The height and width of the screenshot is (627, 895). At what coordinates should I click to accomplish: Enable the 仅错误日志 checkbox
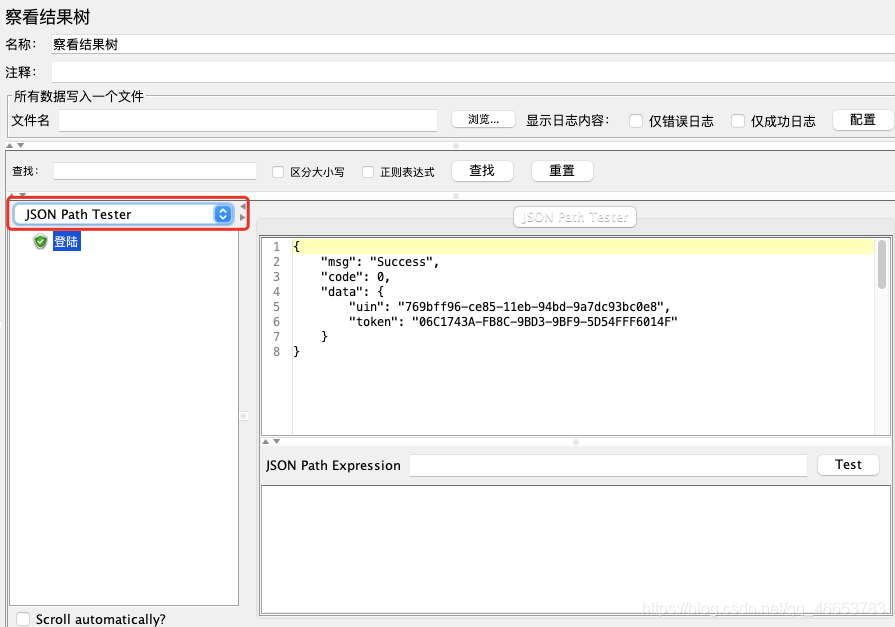pos(635,121)
